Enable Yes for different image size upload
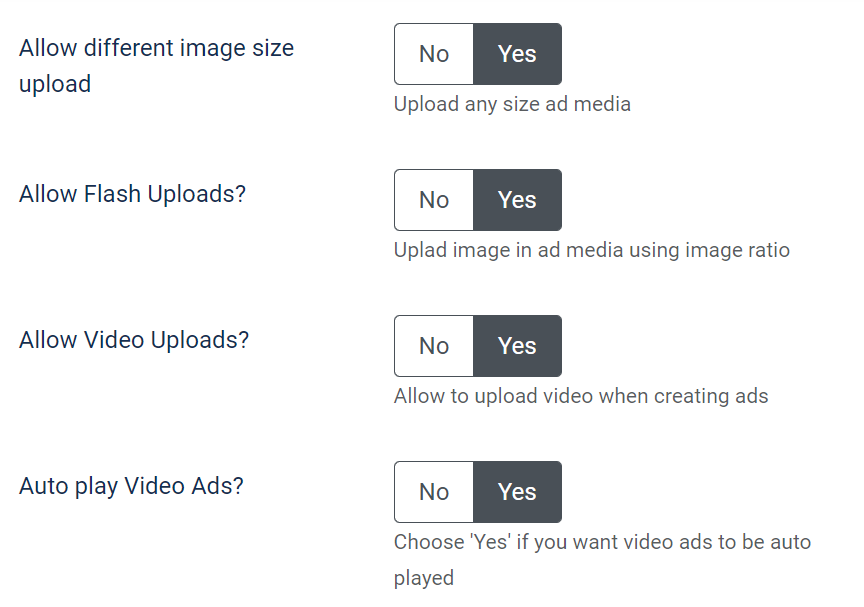The width and height of the screenshot is (864, 607). tap(517, 54)
